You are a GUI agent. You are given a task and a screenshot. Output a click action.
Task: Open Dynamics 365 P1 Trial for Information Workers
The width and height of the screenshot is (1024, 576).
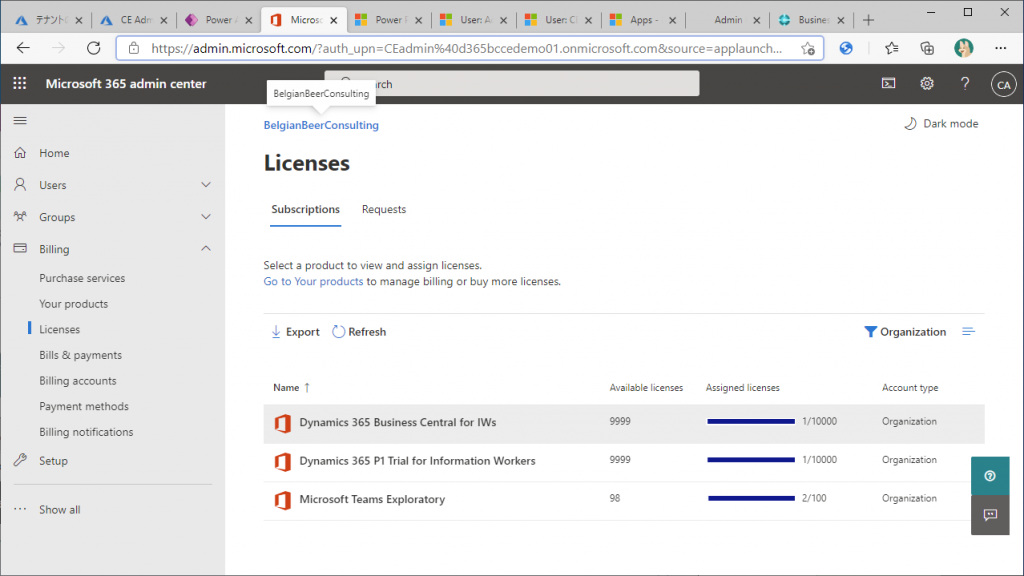417,461
